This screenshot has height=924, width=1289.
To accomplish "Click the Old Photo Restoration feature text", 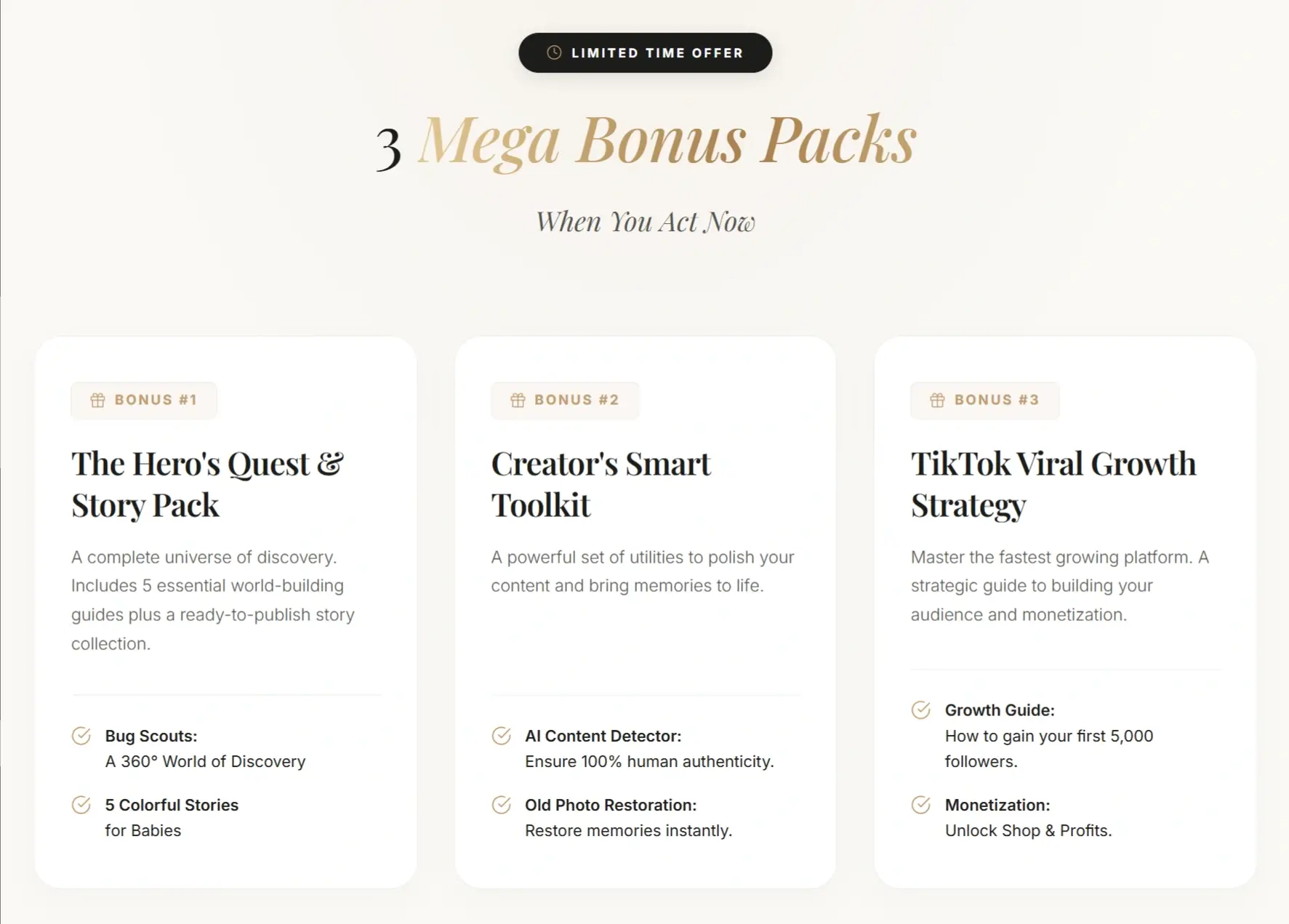I will tap(628, 818).
